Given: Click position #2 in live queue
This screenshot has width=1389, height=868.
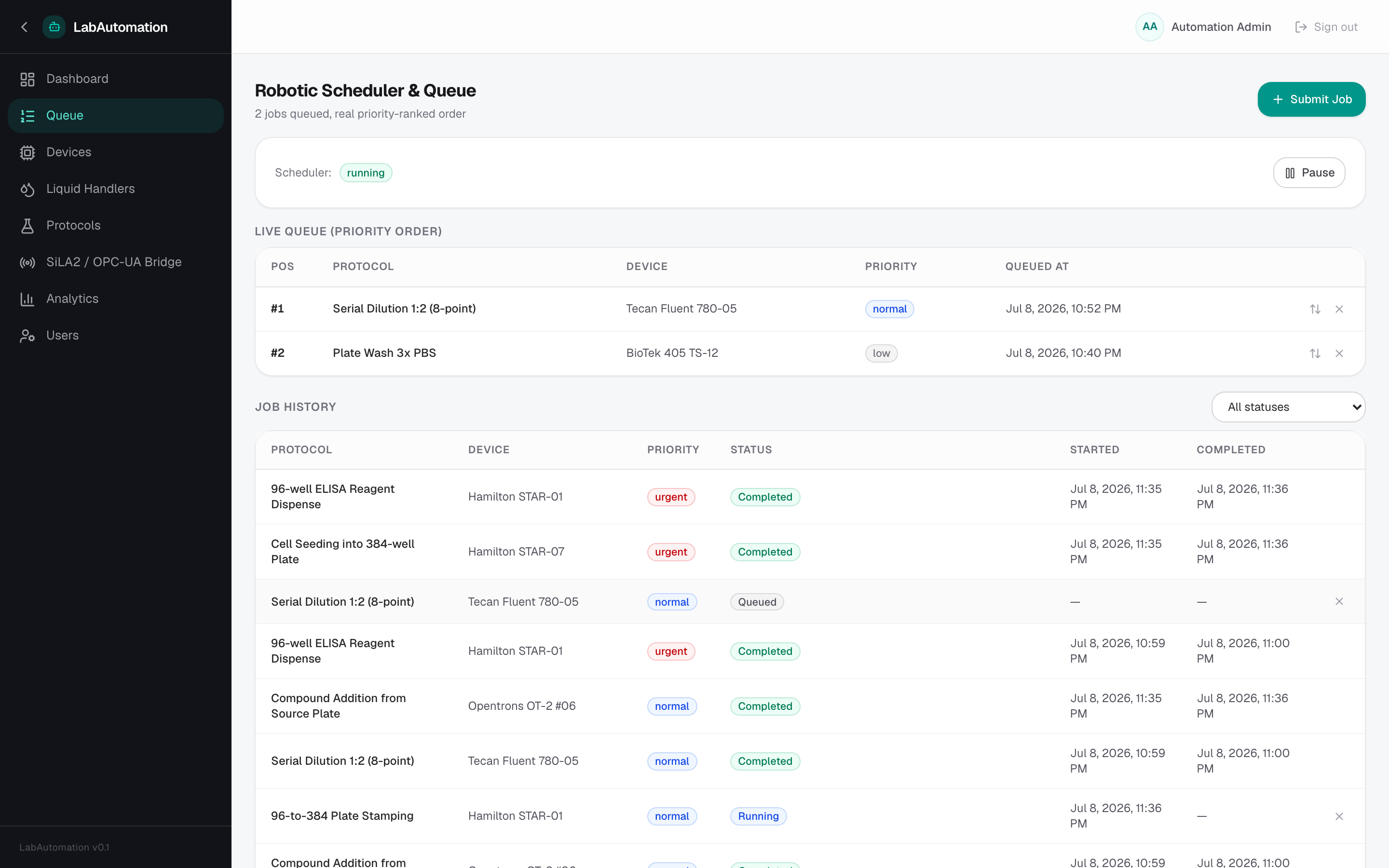Looking at the screenshot, I should (x=278, y=353).
